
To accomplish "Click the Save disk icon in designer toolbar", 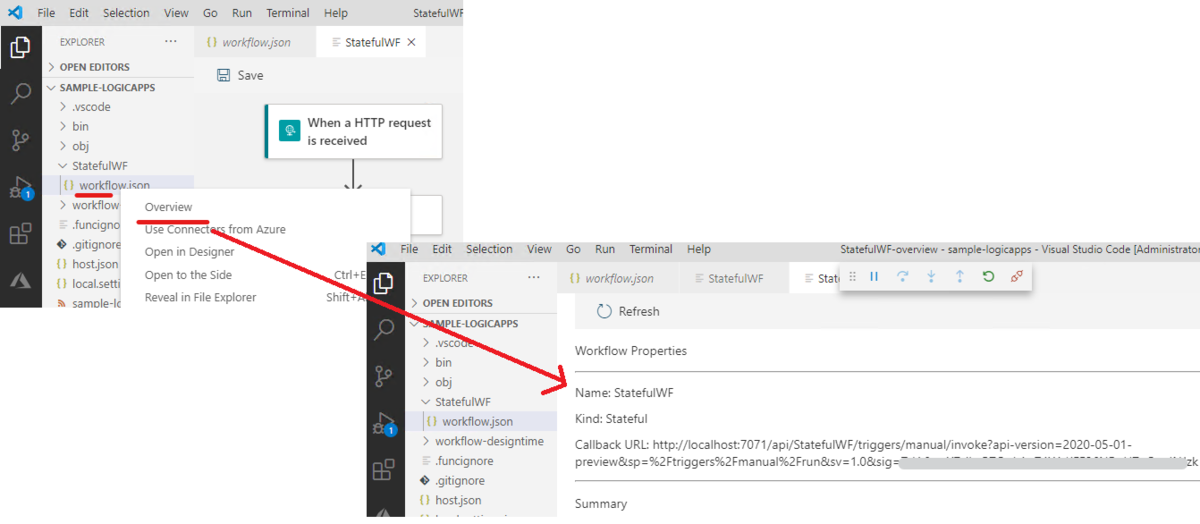I will 224,75.
